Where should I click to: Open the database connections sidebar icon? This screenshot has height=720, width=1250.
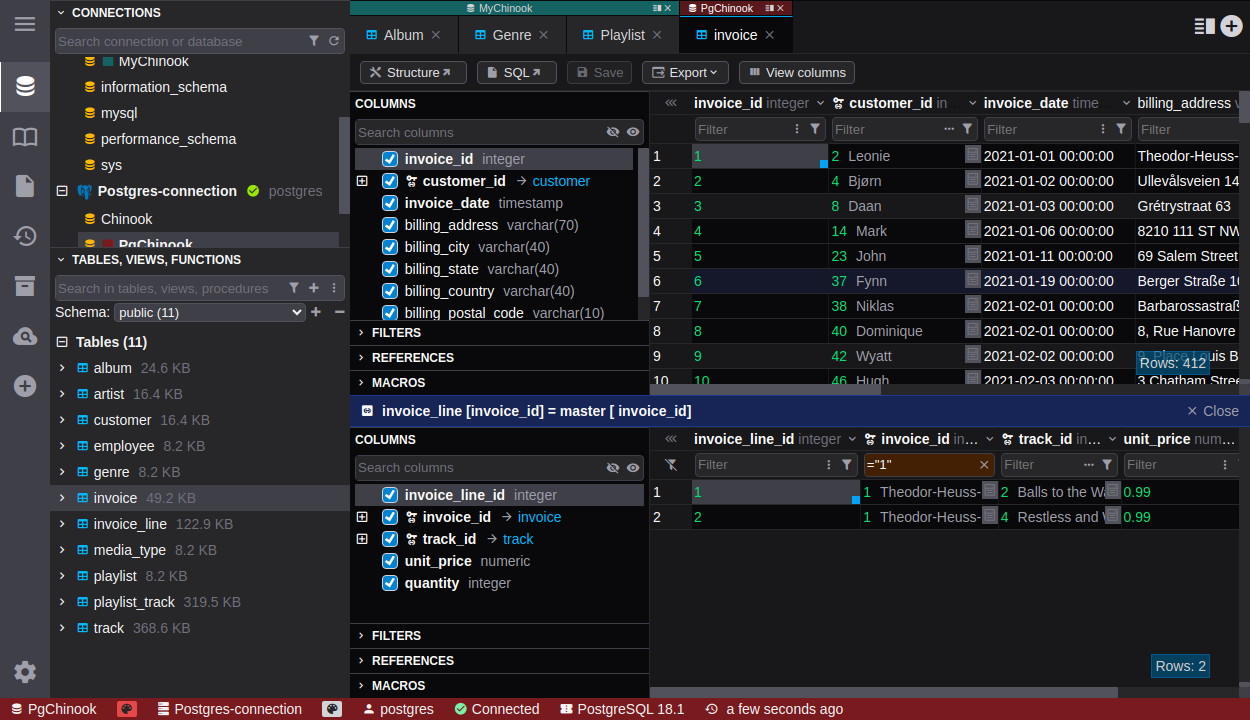point(25,86)
